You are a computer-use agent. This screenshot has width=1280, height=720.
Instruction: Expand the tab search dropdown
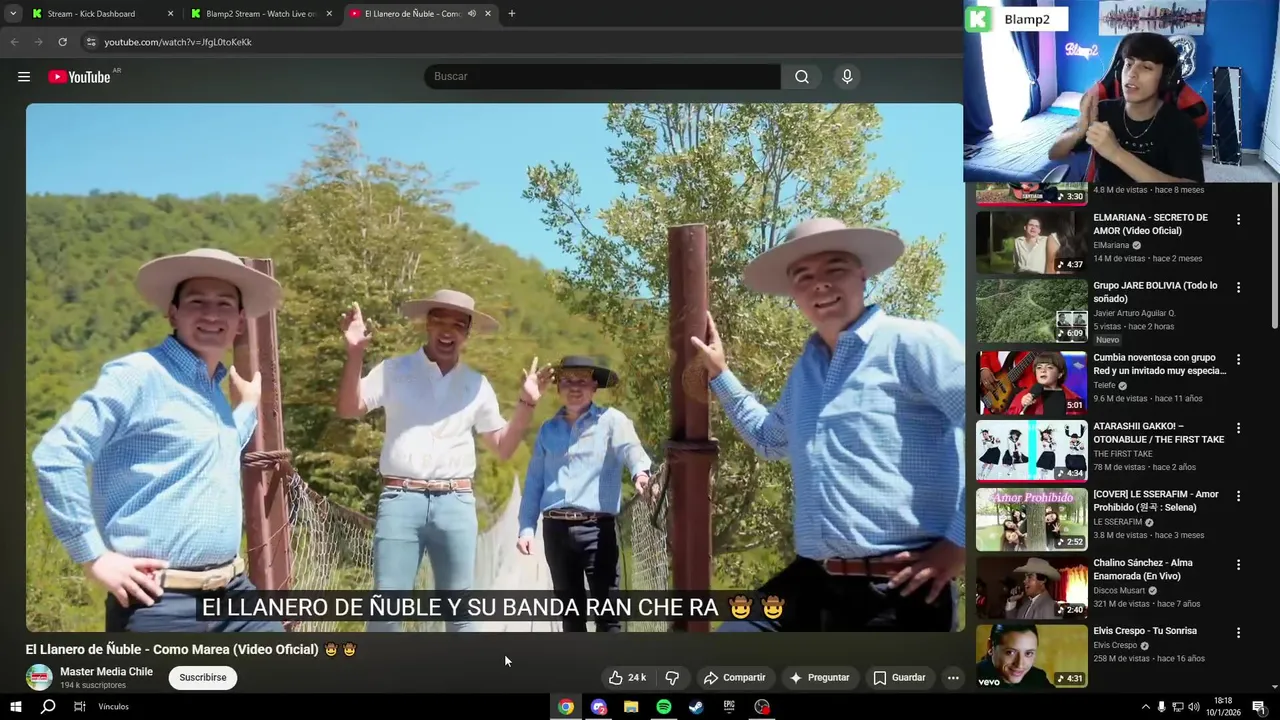[13, 14]
